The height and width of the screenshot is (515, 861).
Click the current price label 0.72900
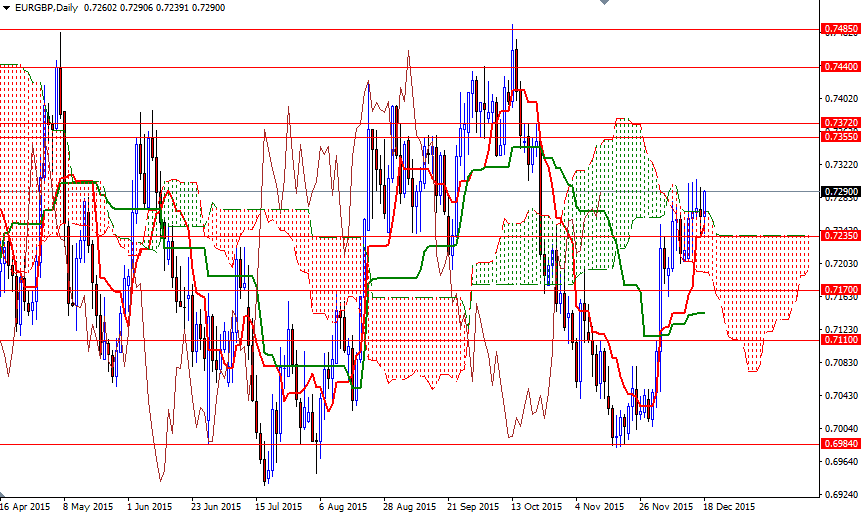click(x=840, y=192)
